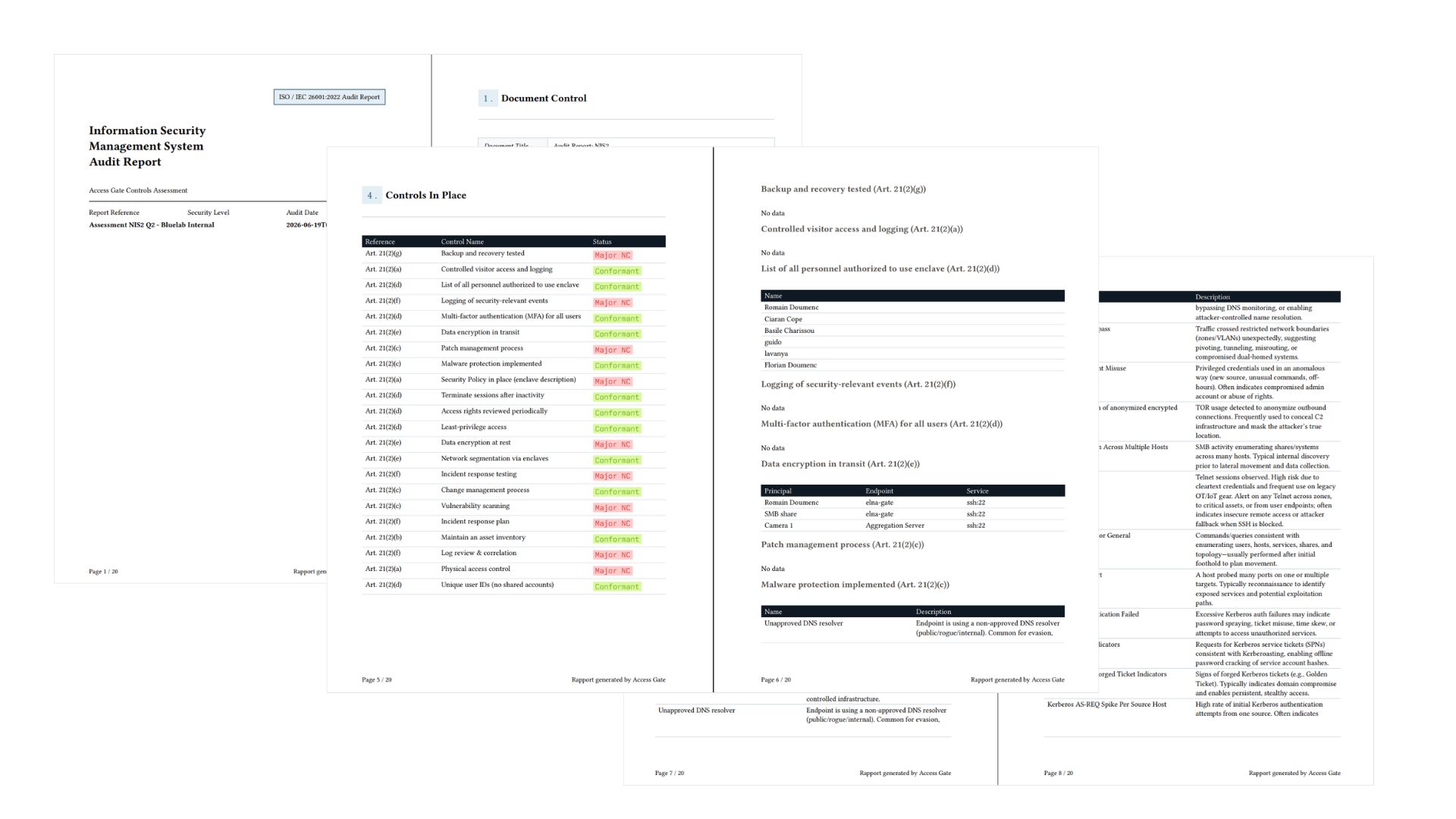The image size is (1456, 819).
Task: Click 'Aggregation Server' endpoint for Camera 1
Action: coord(895,526)
